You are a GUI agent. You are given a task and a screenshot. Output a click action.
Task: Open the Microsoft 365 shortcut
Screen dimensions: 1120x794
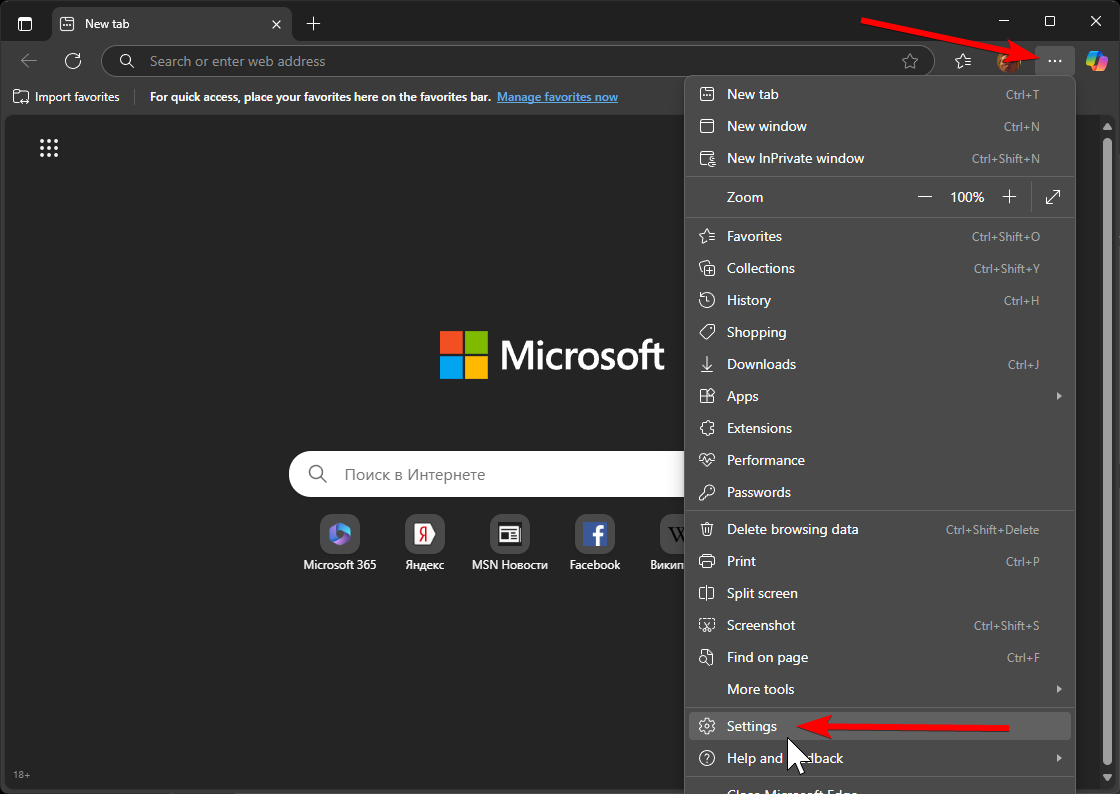click(x=339, y=543)
